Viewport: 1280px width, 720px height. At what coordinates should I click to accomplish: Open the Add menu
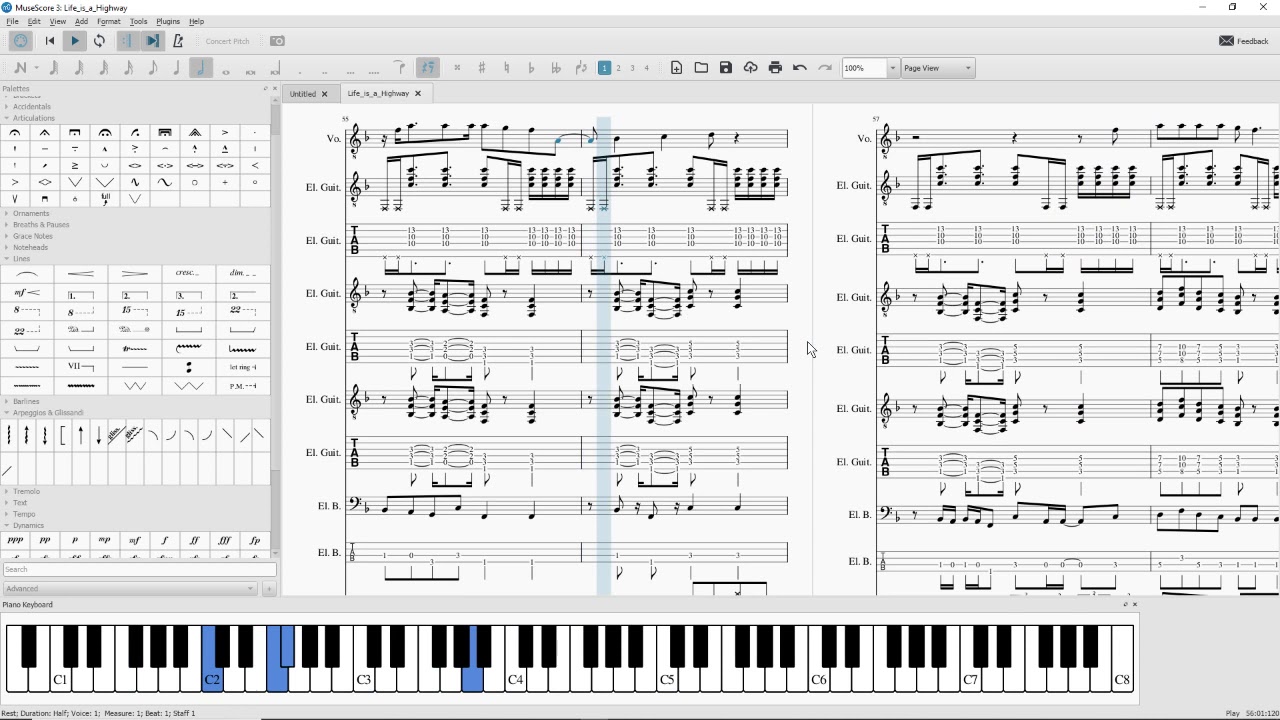pos(81,21)
